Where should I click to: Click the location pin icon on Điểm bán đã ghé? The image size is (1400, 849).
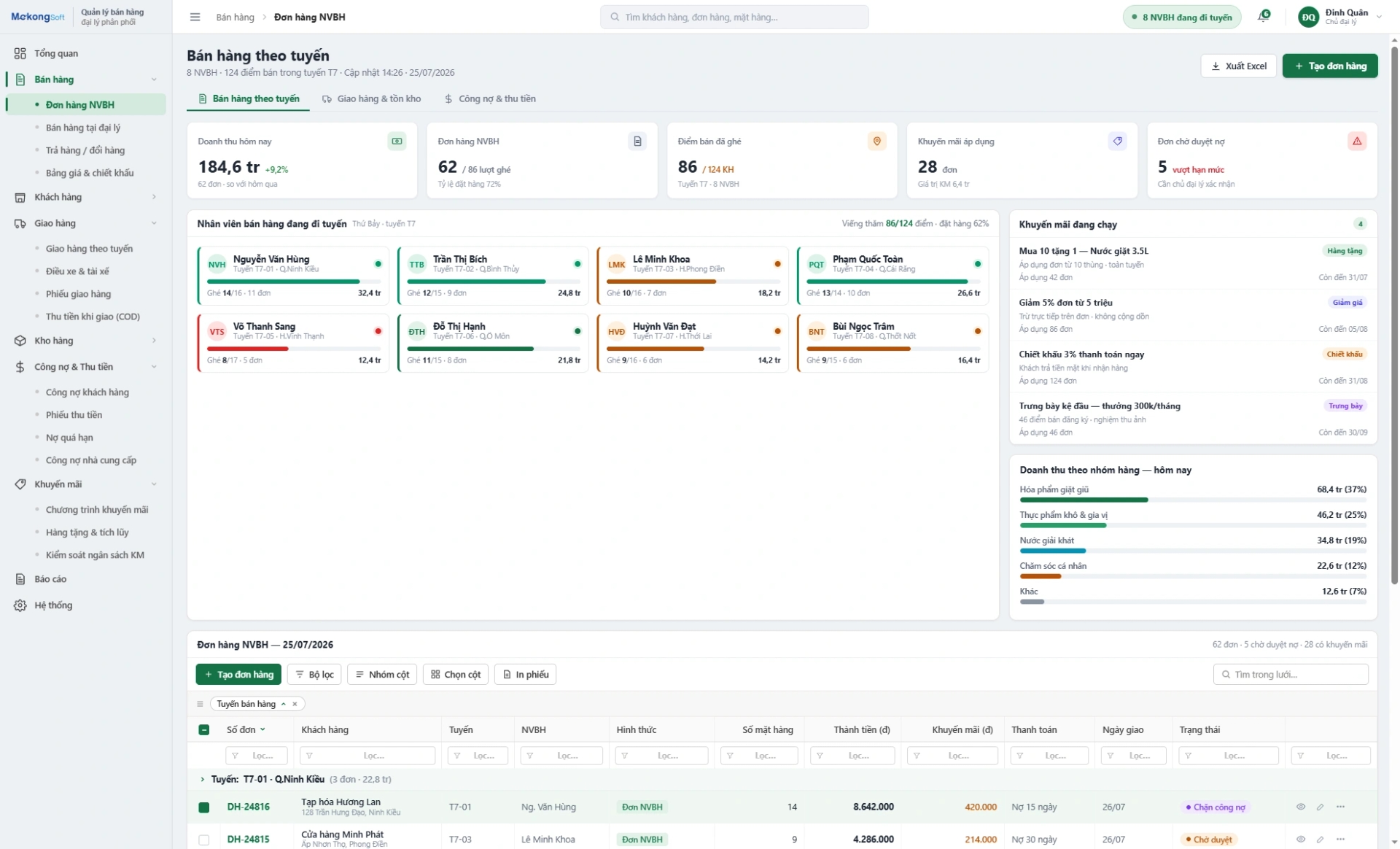coord(877,141)
